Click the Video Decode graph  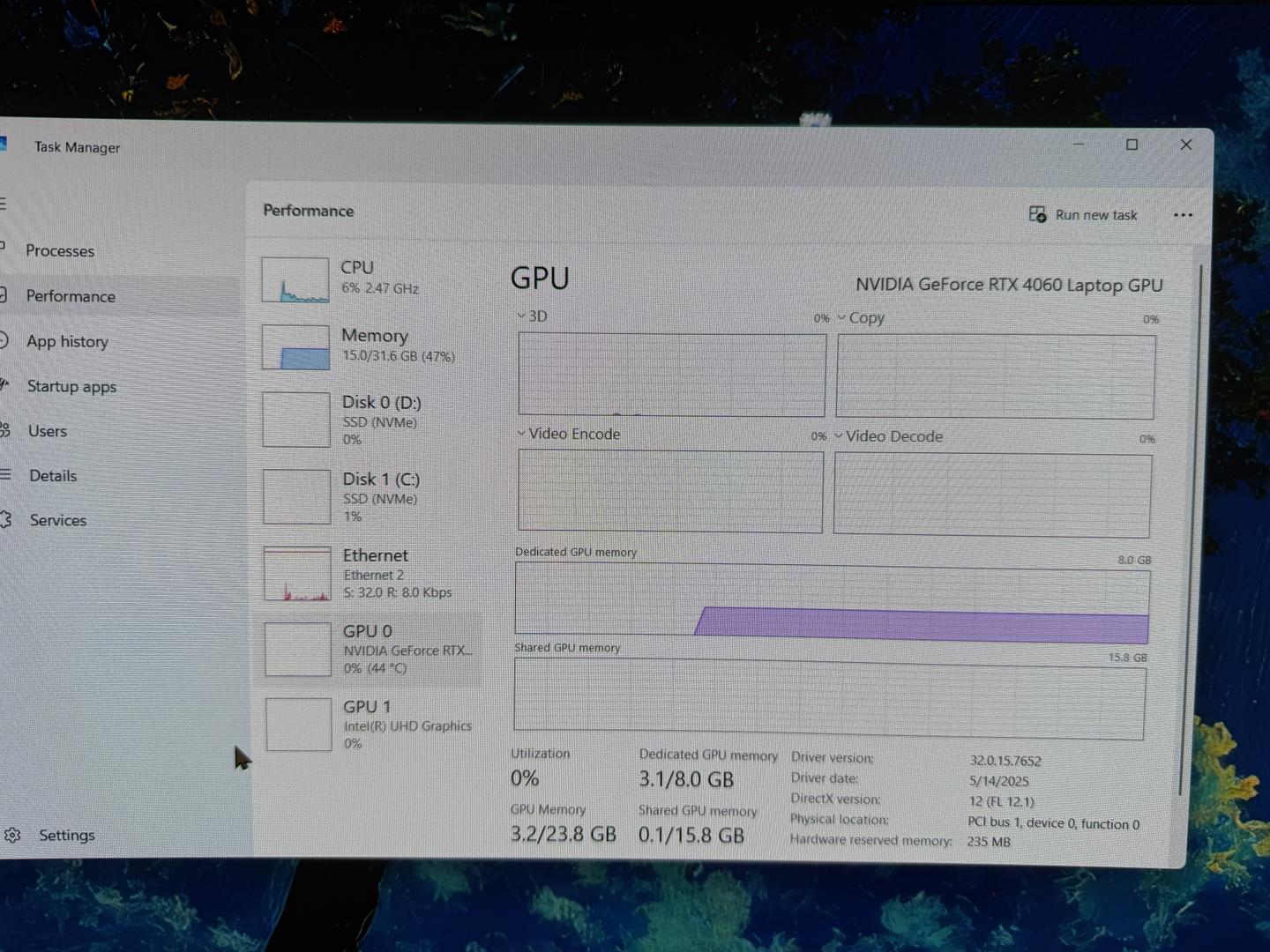992,495
